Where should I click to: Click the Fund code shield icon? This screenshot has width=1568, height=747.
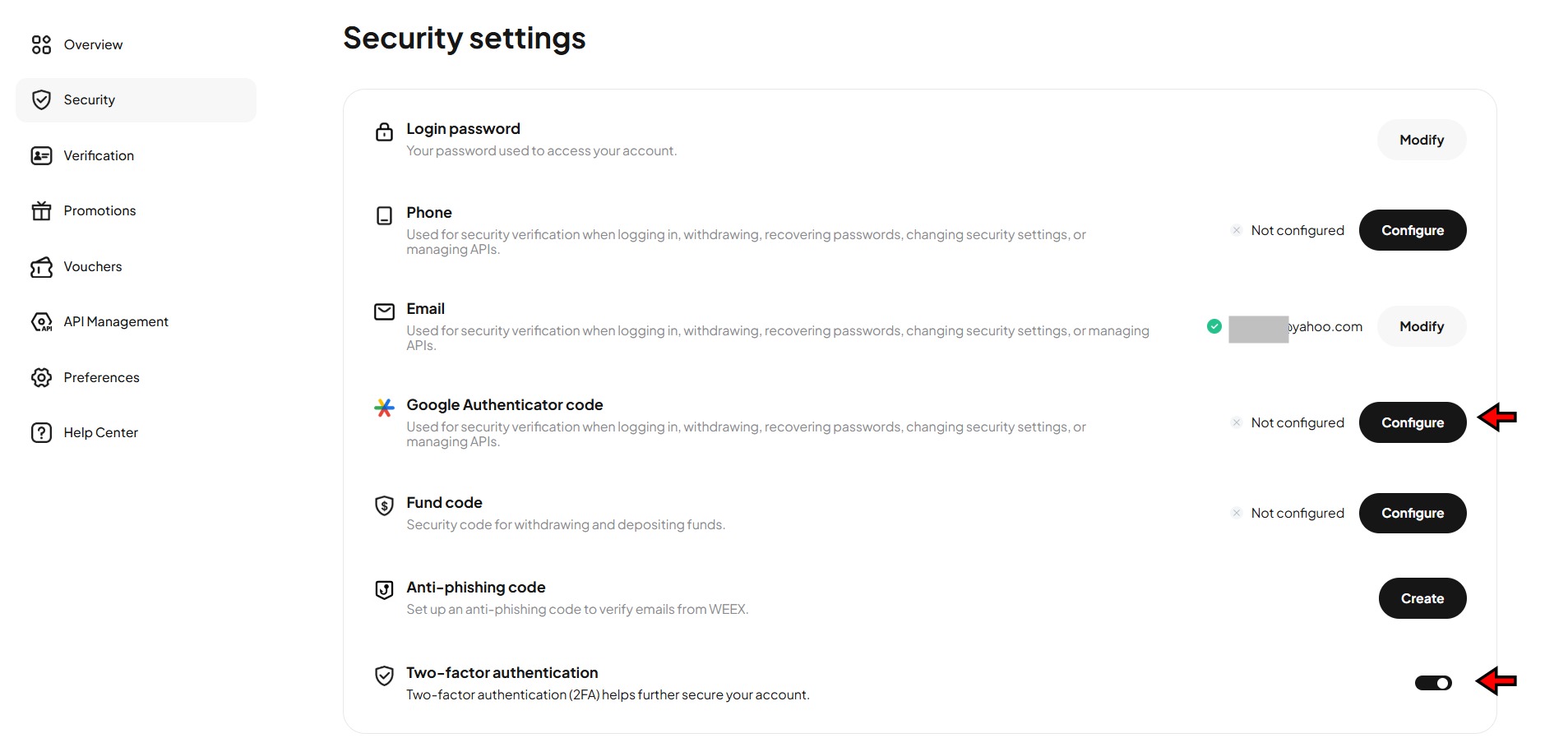(x=384, y=505)
